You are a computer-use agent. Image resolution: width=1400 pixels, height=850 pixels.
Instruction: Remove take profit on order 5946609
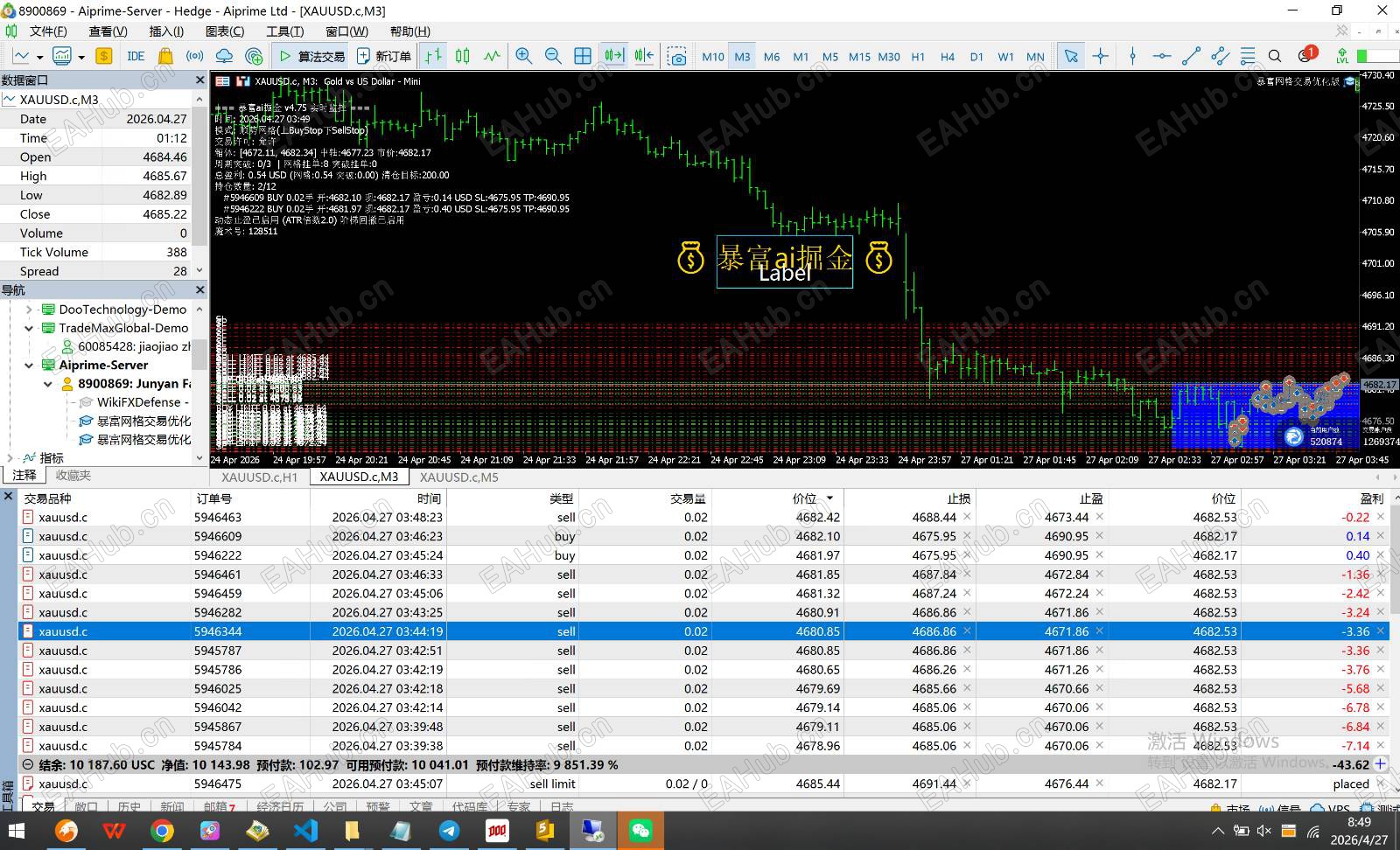tap(1100, 536)
